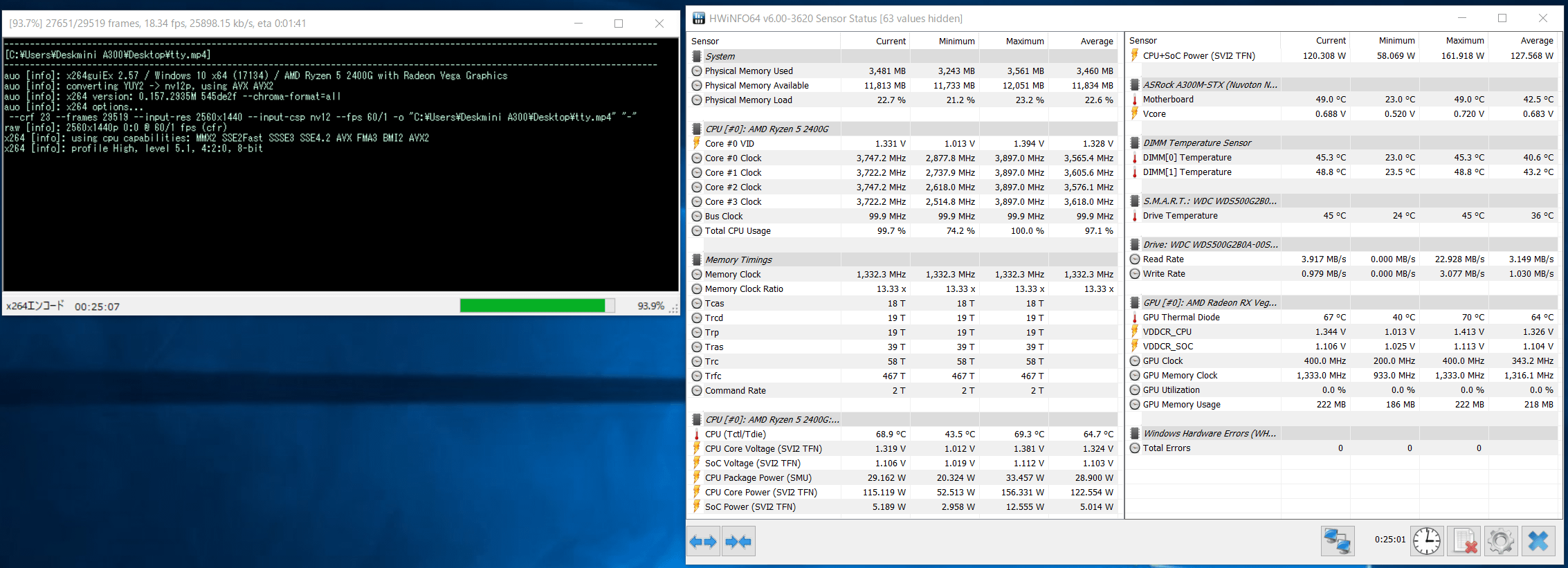Click the thermometer icon beside GPU Thermal Diode
This screenshot has height=568, width=1568.
click(1135, 317)
